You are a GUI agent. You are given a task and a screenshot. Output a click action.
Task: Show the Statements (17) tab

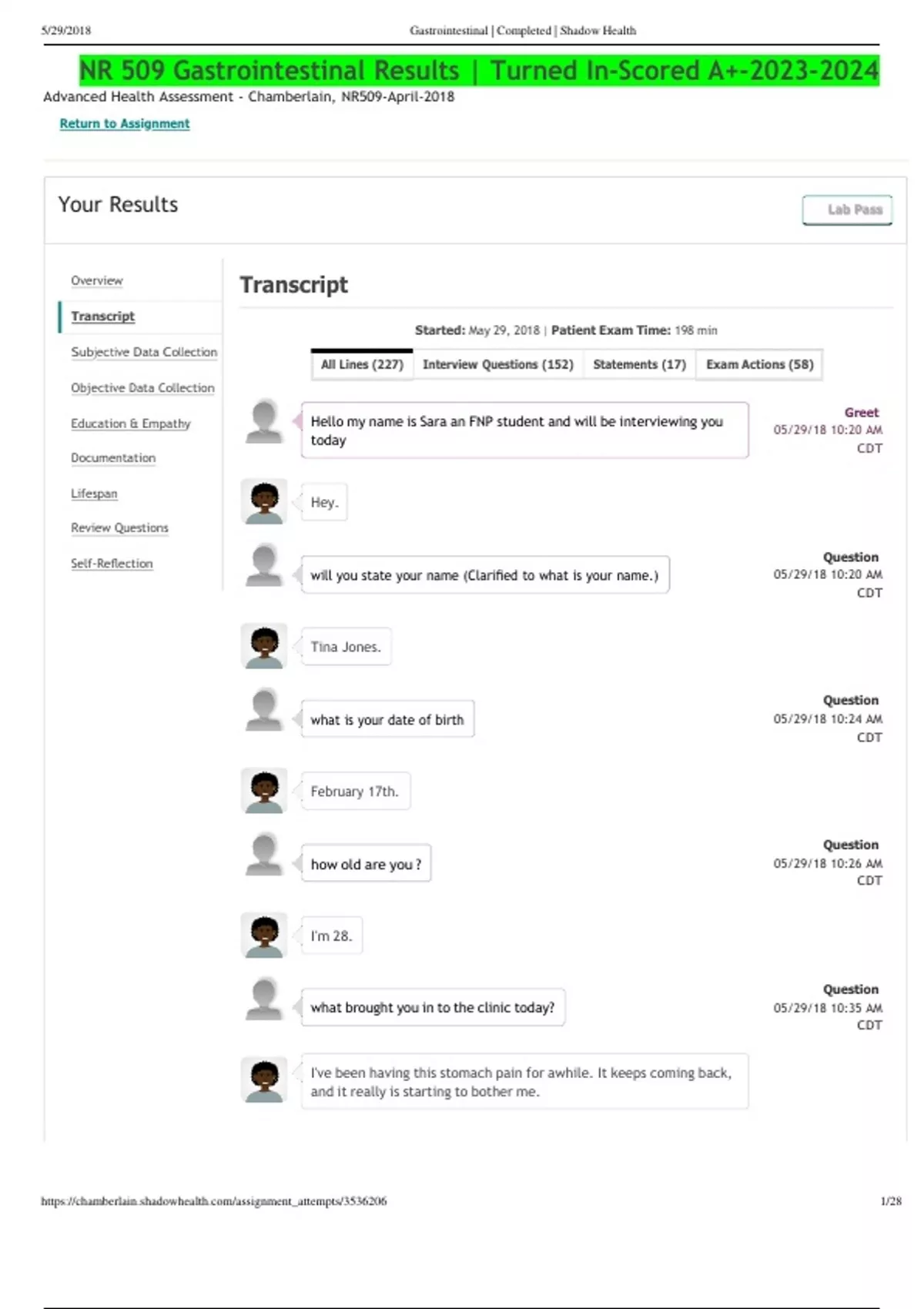(x=639, y=365)
